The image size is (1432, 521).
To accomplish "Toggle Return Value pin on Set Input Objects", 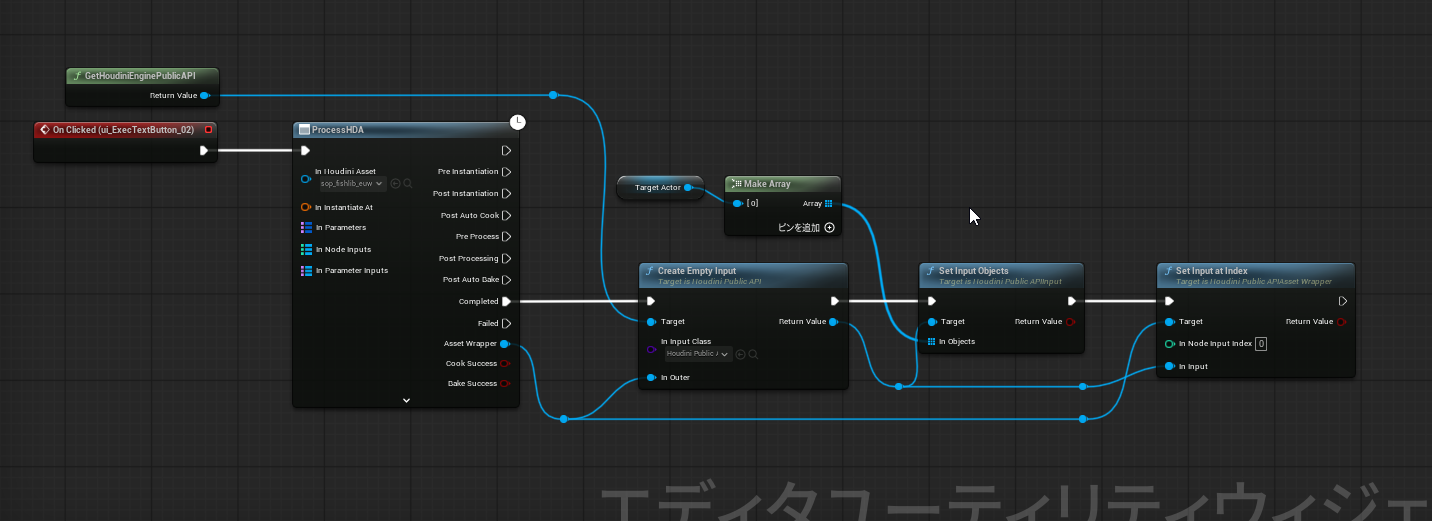I will tap(1071, 322).
